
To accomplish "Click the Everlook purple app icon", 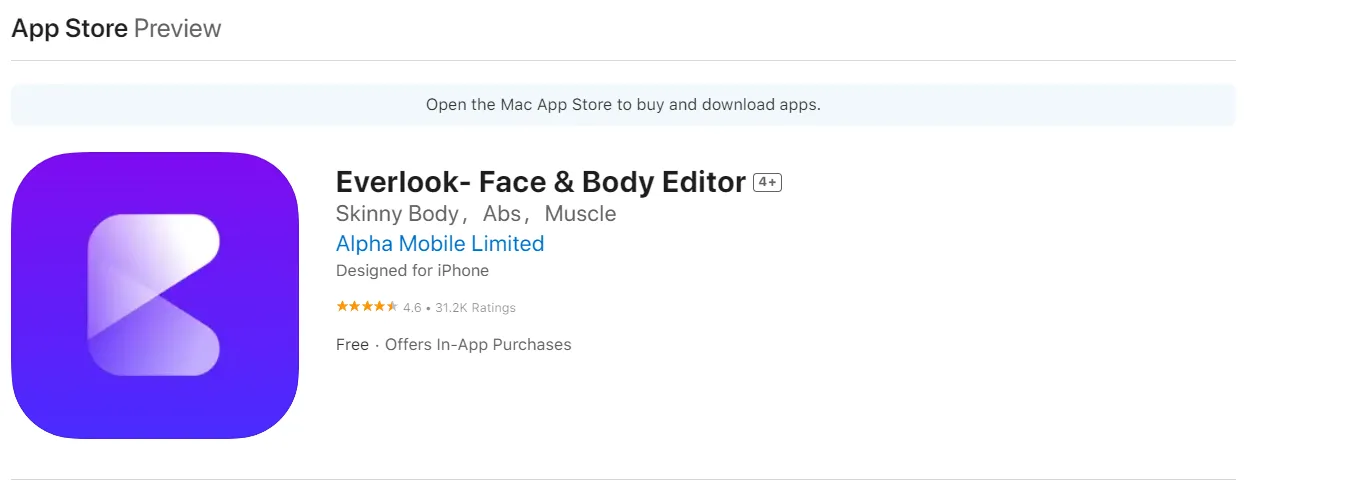I will (155, 295).
